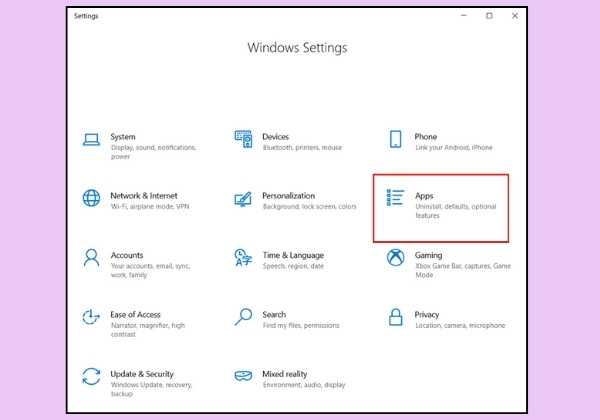Click the Update & Security refresh icon
Viewport: 600px width, 420px height.
pos(91,376)
